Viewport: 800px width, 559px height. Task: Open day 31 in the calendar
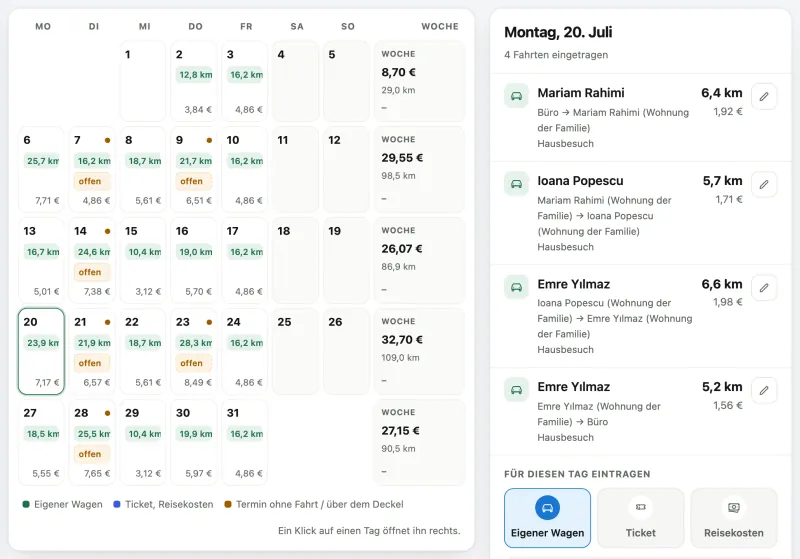pos(245,442)
